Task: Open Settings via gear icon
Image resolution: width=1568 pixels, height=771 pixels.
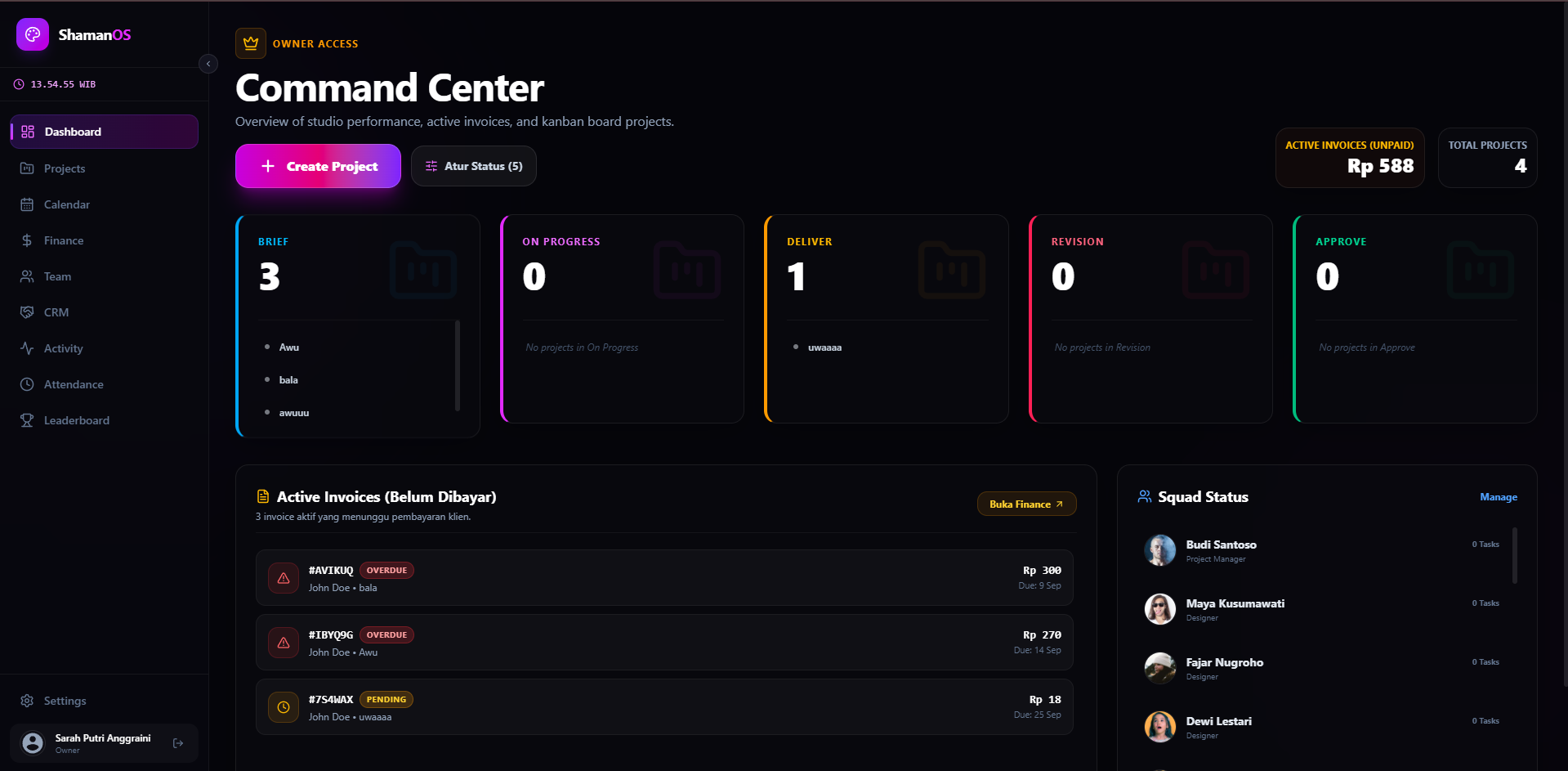Action: tap(27, 701)
